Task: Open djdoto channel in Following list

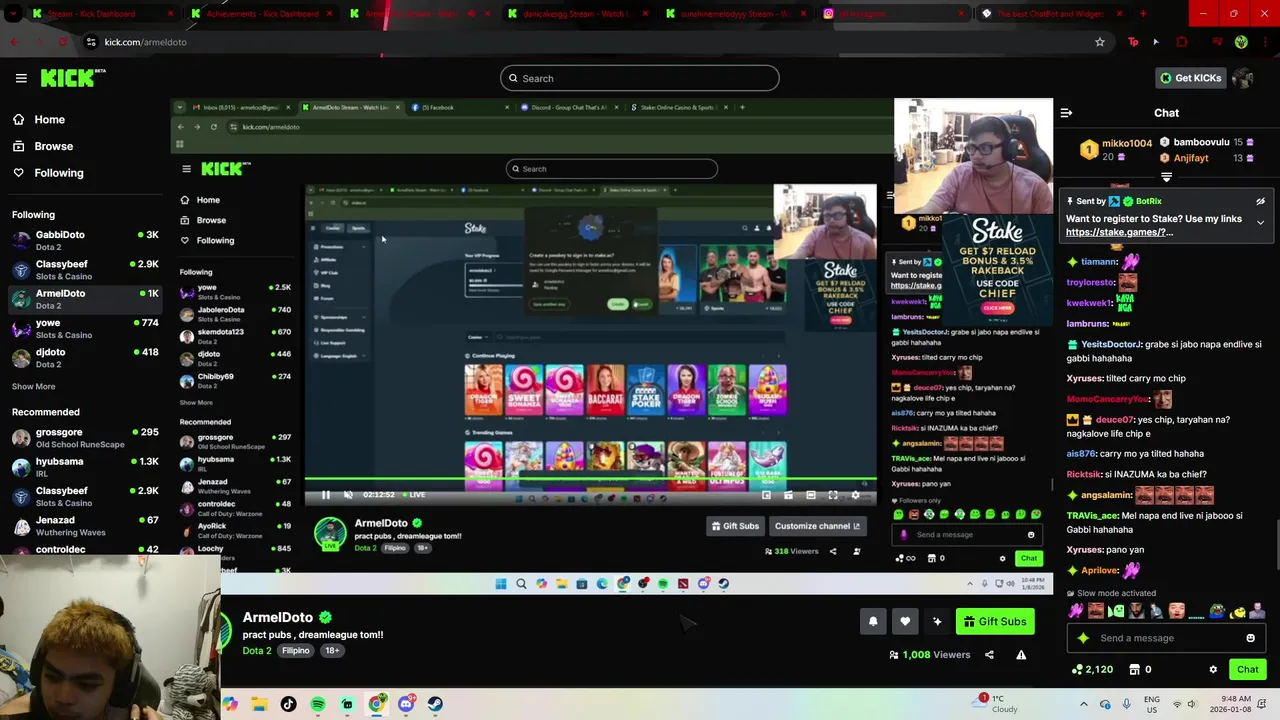Action: pyautogui.click(x=85, y=358)
